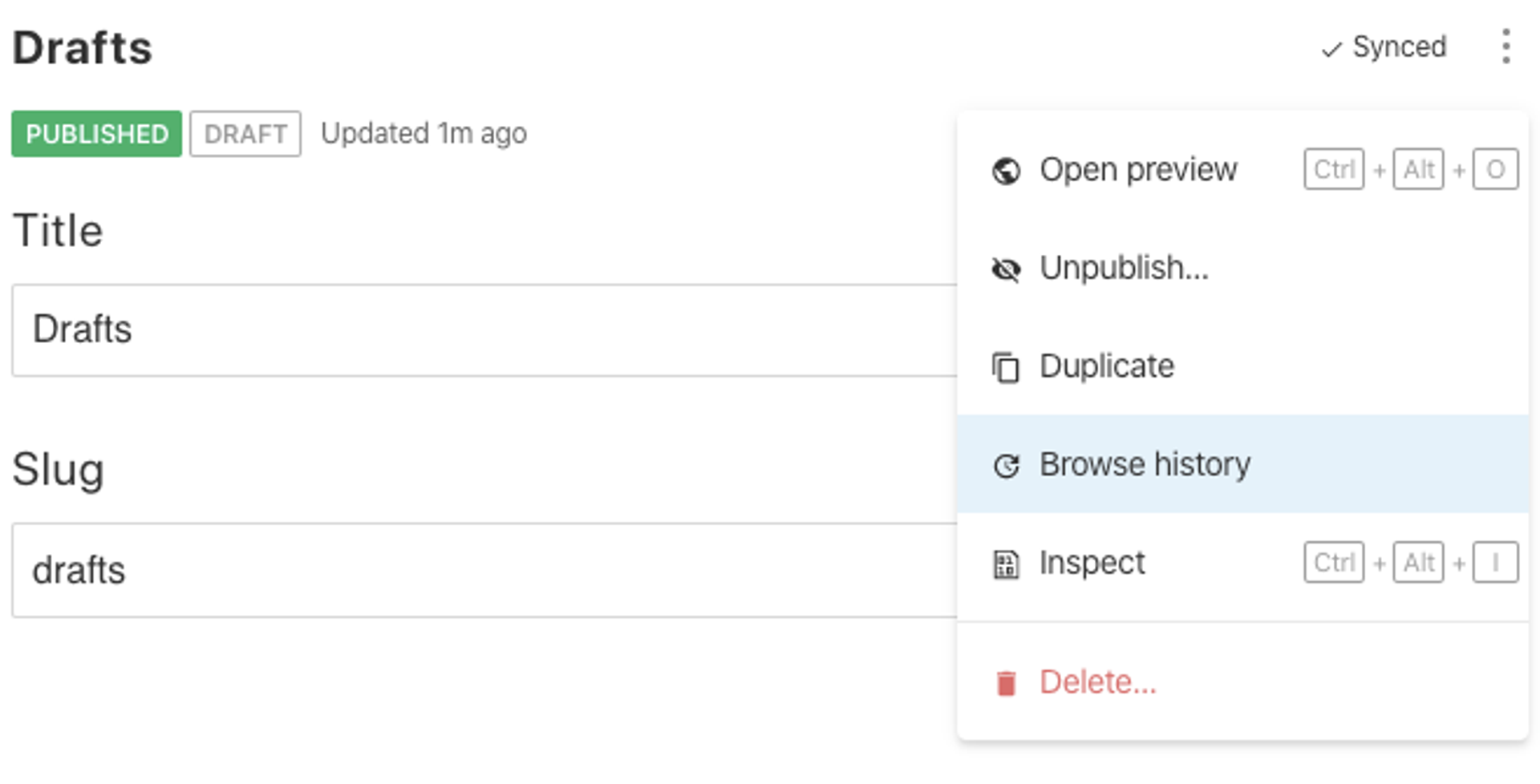
Task: Focus the Title input field containing Drafts
Action: click(x=481, y=329)
